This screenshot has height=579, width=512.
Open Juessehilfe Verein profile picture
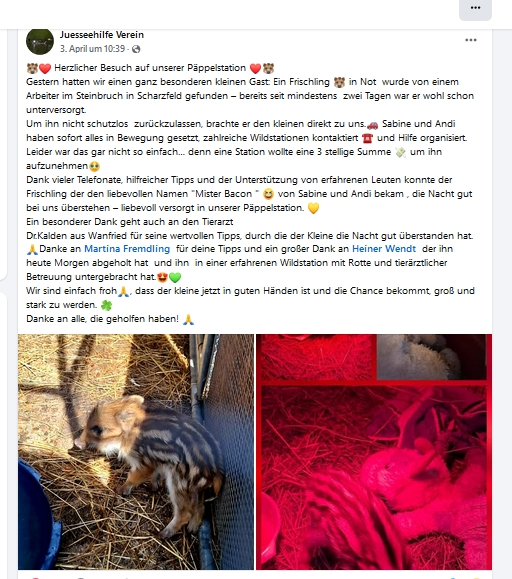coord(40,41)
